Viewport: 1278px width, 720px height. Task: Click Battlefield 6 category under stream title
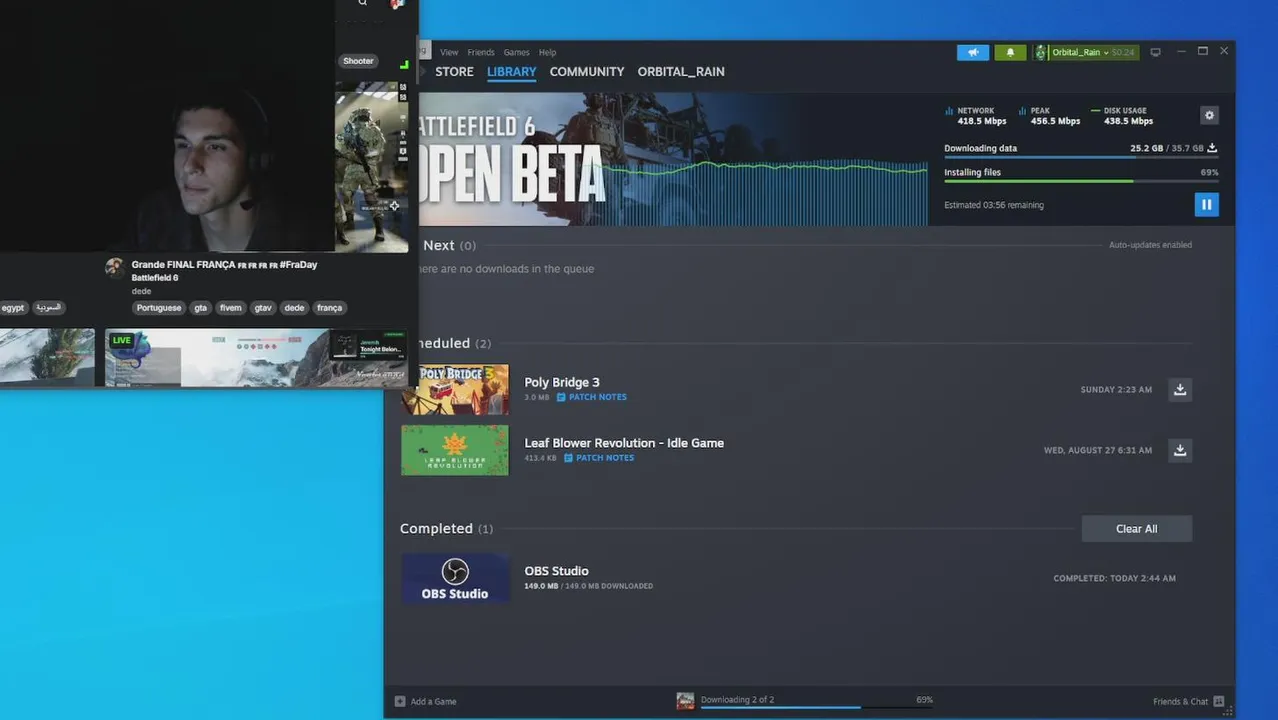[x=155, y=278]
